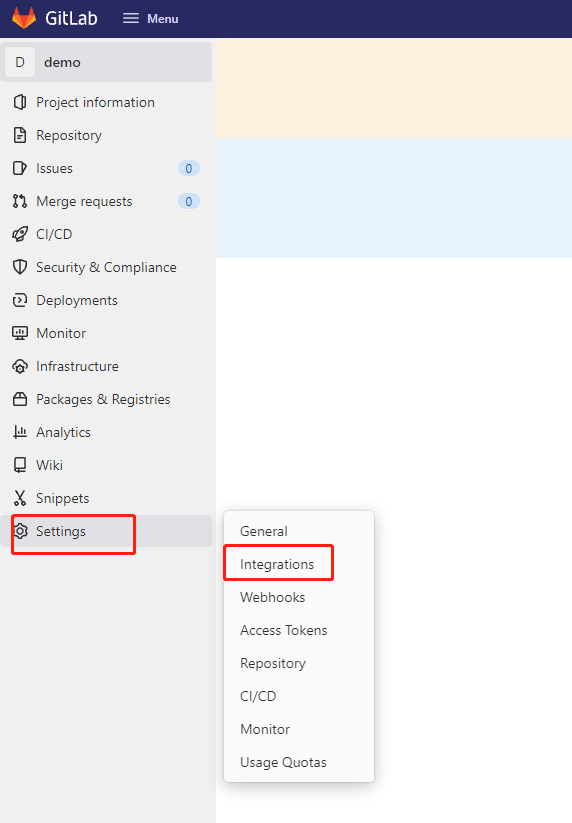This screenshot has width=572, height=823.
Task: Click the Issues count badge
Action: 189,168
